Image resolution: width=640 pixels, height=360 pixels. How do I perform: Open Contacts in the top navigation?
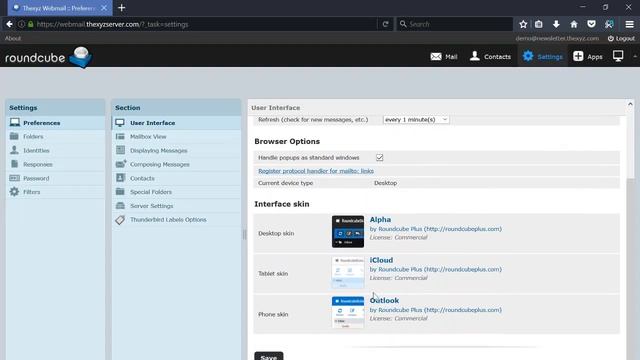490,56
